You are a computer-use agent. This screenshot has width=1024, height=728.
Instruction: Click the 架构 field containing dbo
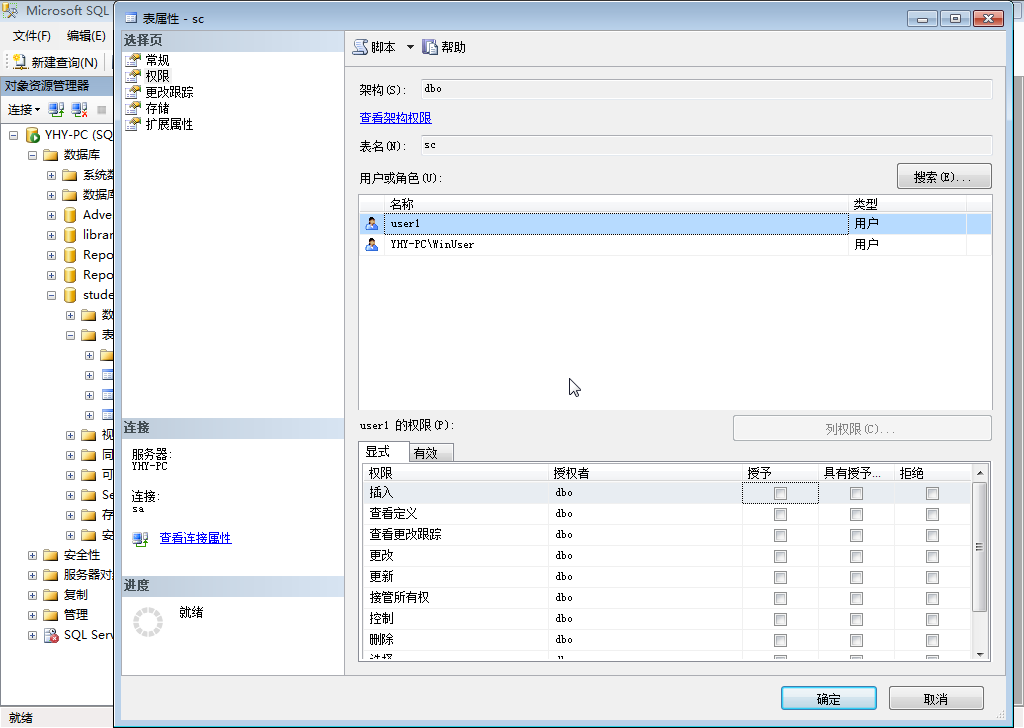point(707,89)
